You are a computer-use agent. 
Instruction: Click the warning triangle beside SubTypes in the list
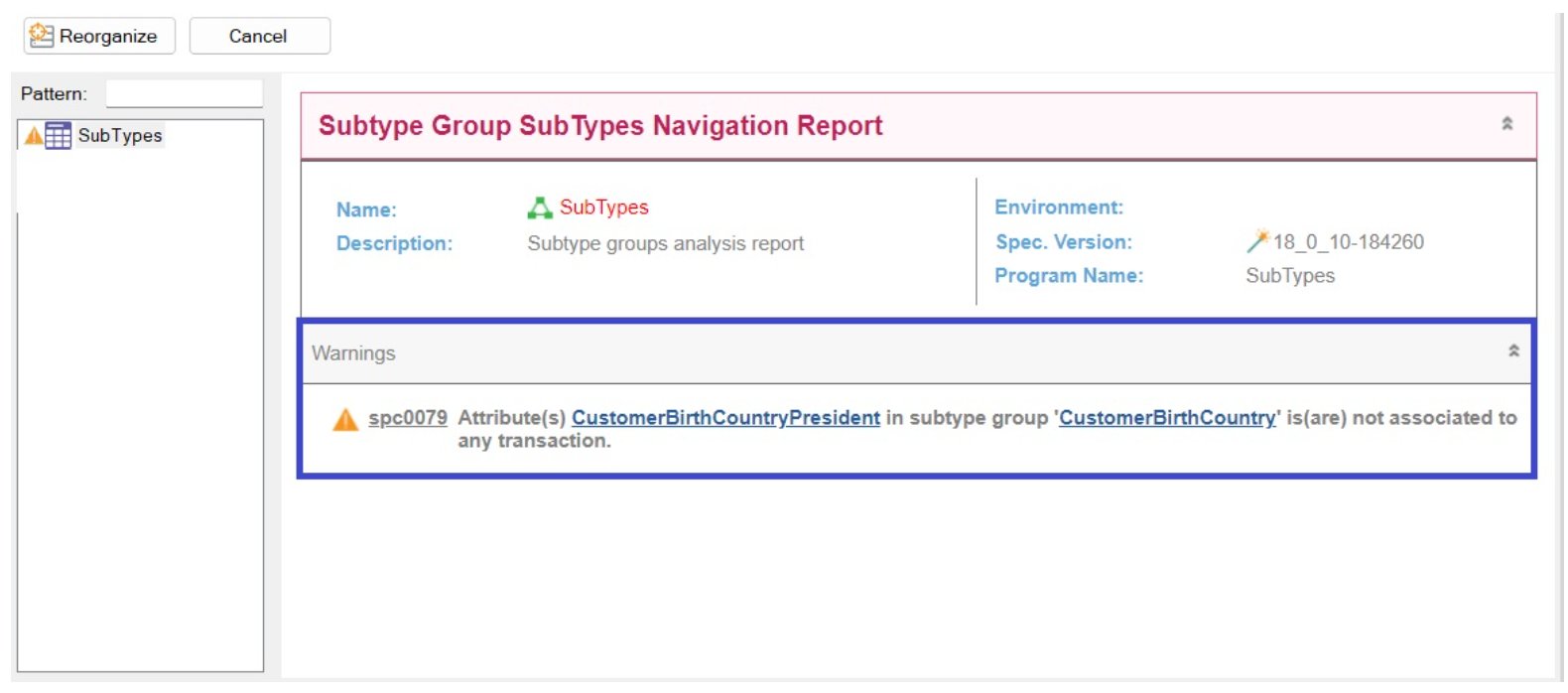tap(34, 136)
